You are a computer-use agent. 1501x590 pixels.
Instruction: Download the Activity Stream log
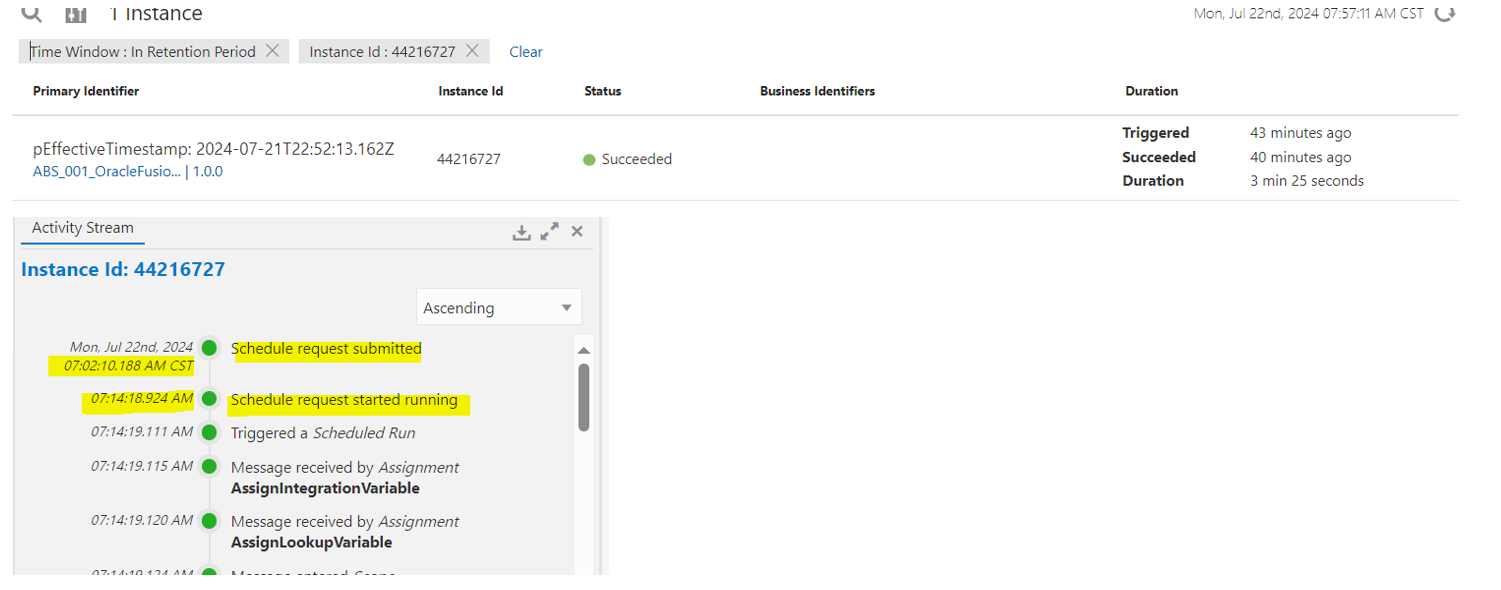pyautogui.click(x=522, y=231)
